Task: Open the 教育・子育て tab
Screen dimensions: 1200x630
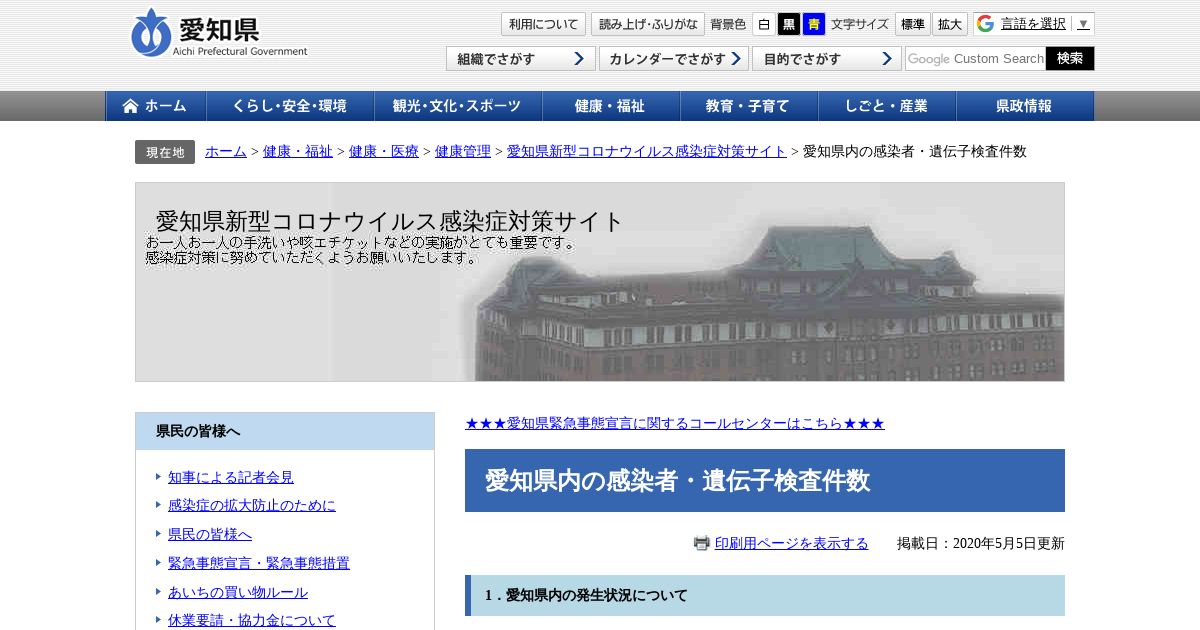Action: (749, 106)
